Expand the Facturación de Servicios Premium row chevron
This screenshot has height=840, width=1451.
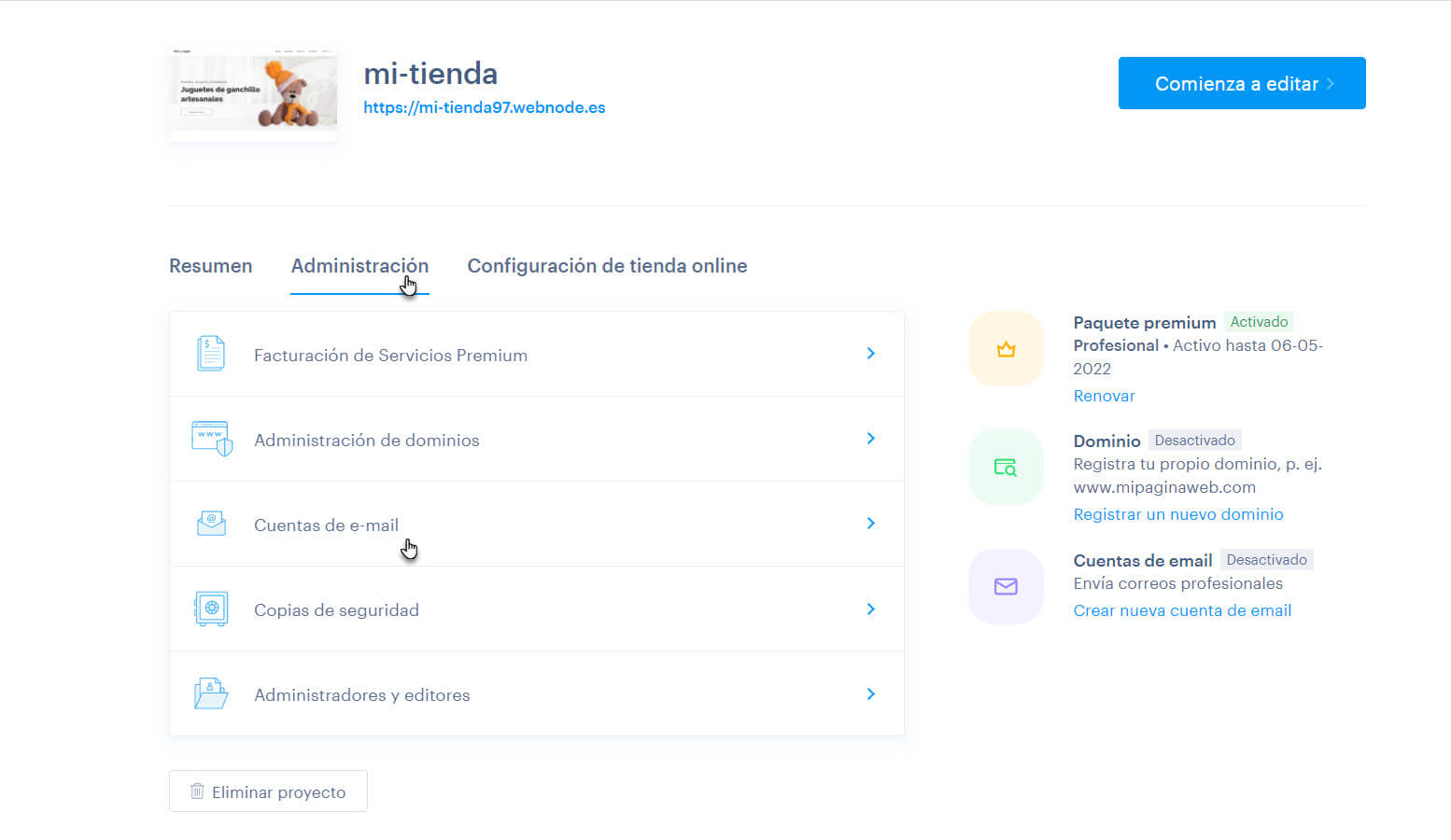[870, 354]
